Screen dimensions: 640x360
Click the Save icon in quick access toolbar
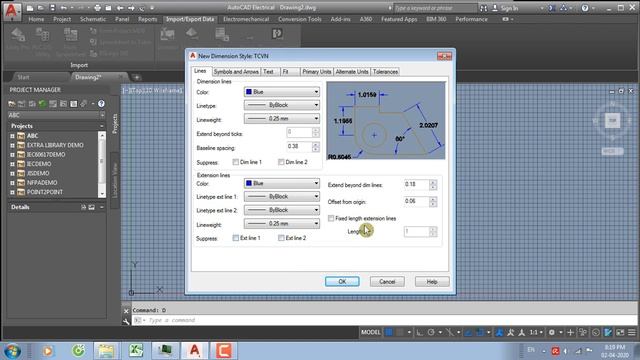click(x=52, y=8)
